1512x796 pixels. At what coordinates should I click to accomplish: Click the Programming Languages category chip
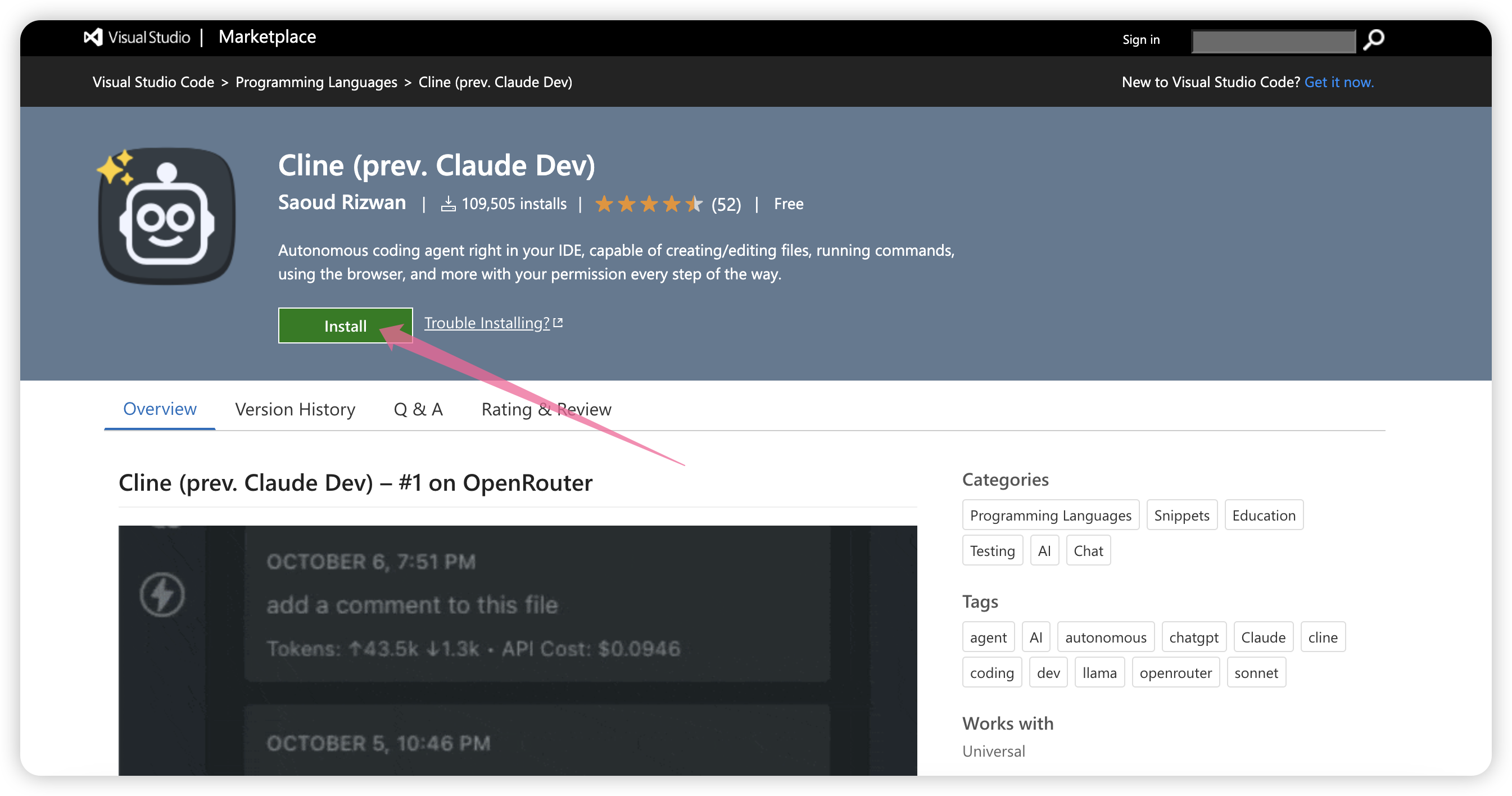click(x=1050, y=515)
